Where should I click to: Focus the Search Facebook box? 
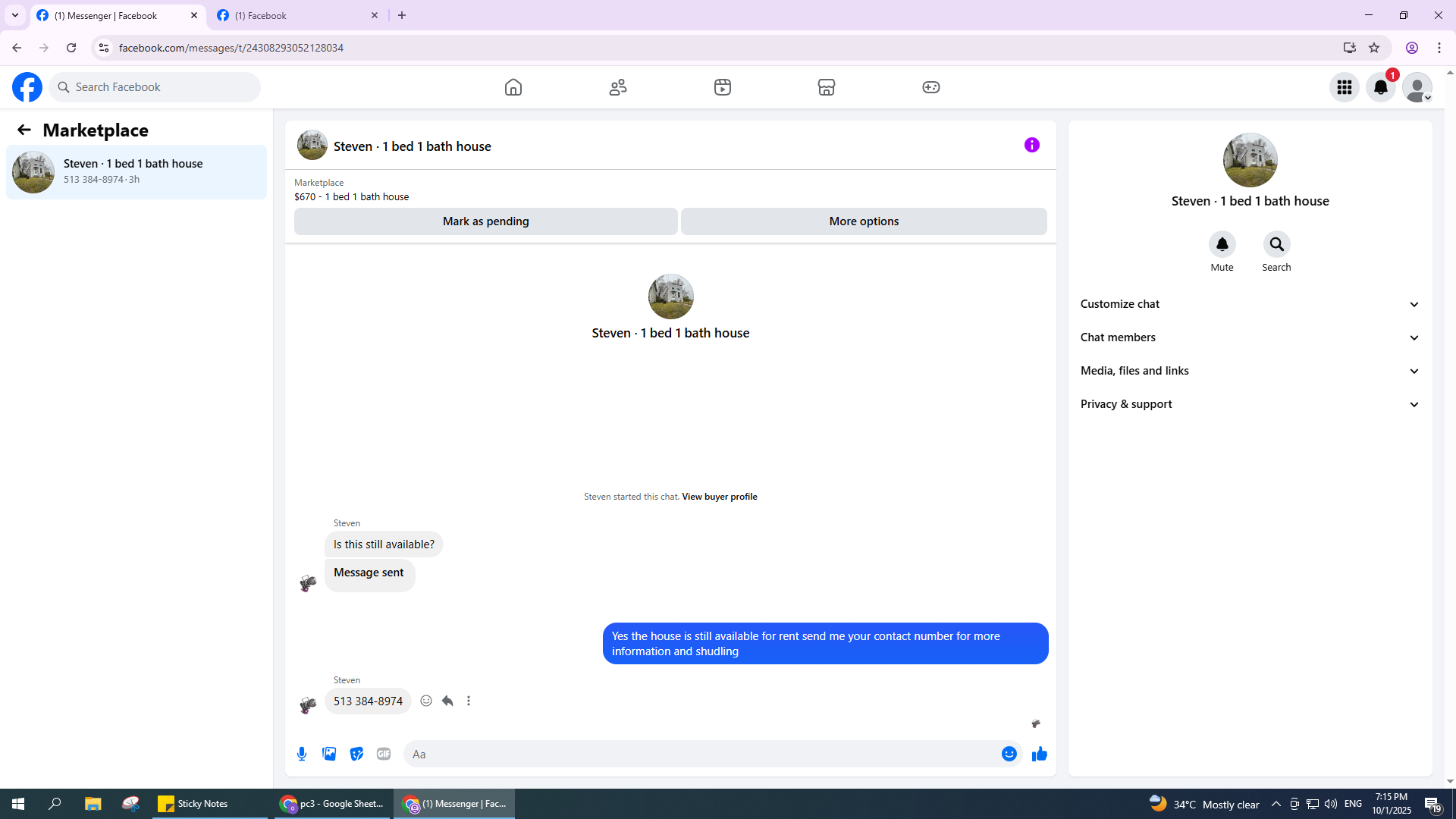(x=155, y=87)
